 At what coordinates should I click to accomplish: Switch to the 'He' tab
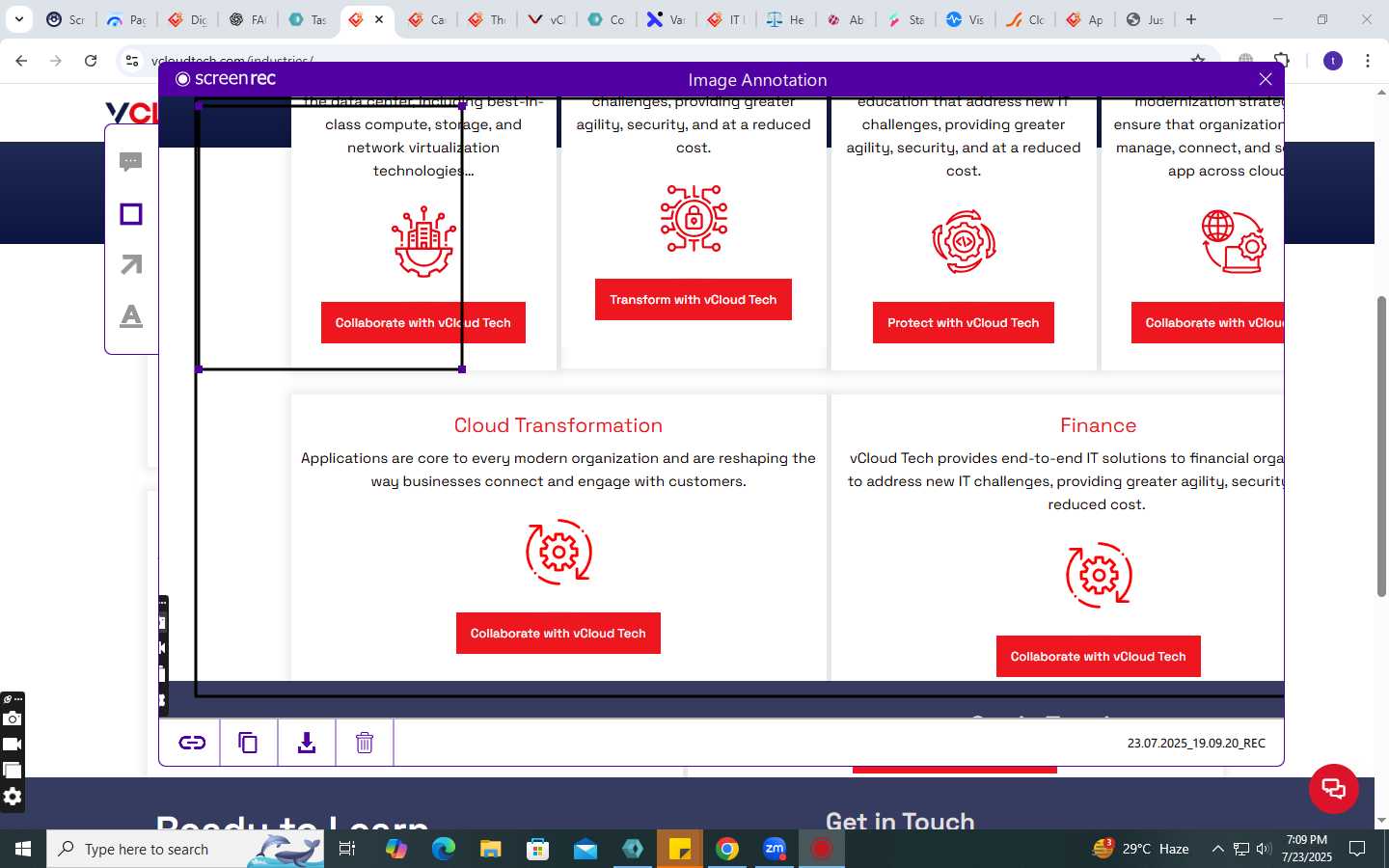click(786, 19)
